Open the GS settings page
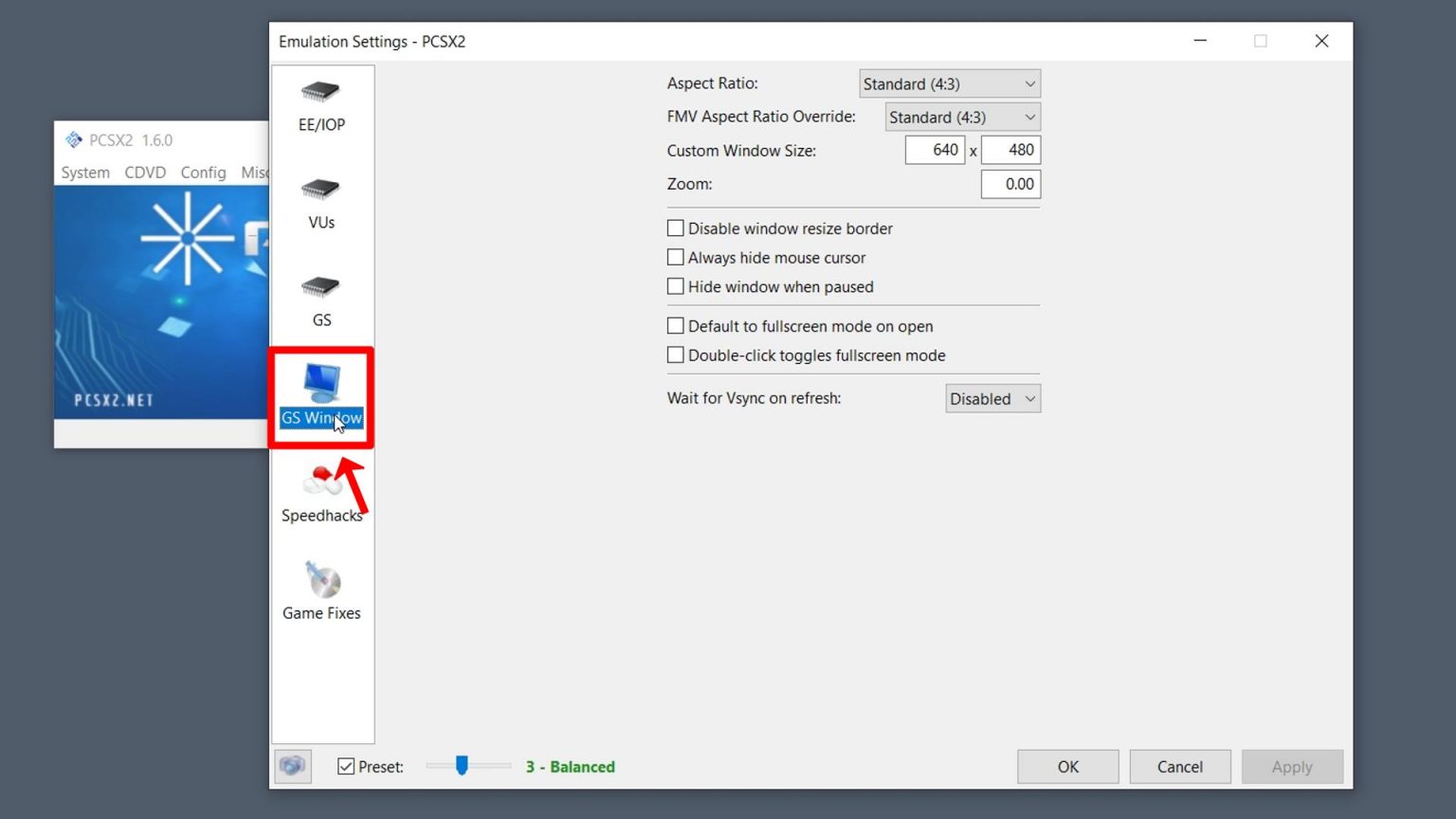 (321, 300)
